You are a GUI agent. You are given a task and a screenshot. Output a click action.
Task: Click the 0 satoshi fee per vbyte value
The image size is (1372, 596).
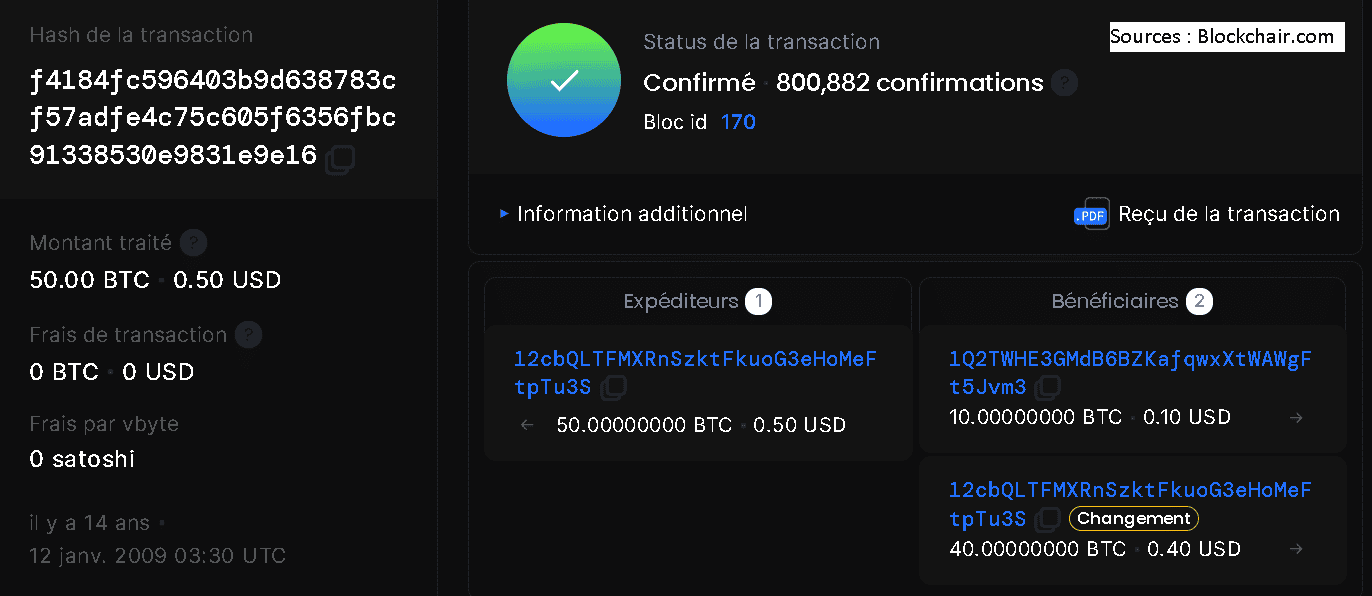click(x=82, y=460)
